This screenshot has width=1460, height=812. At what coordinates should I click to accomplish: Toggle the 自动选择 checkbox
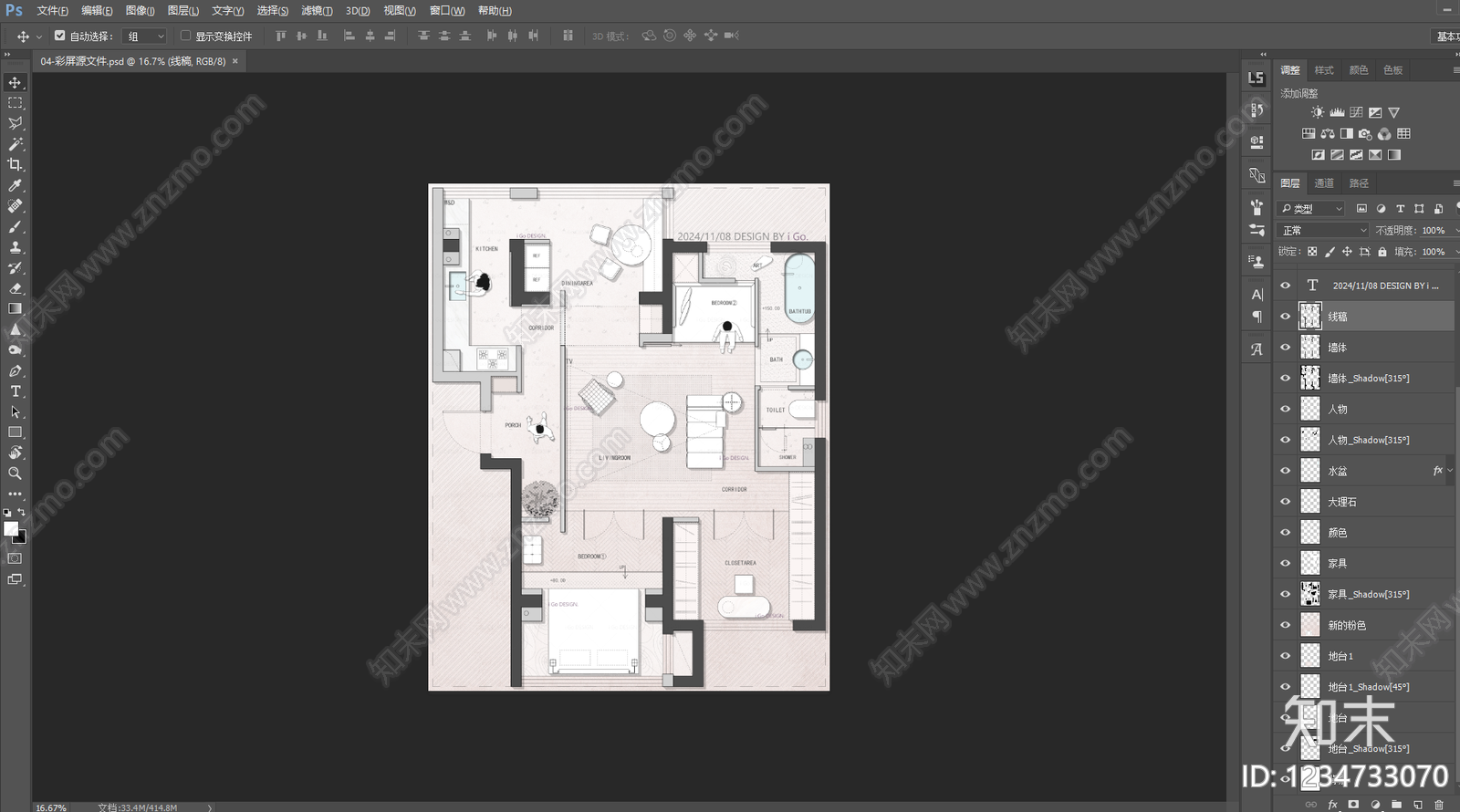coord(60,36)
